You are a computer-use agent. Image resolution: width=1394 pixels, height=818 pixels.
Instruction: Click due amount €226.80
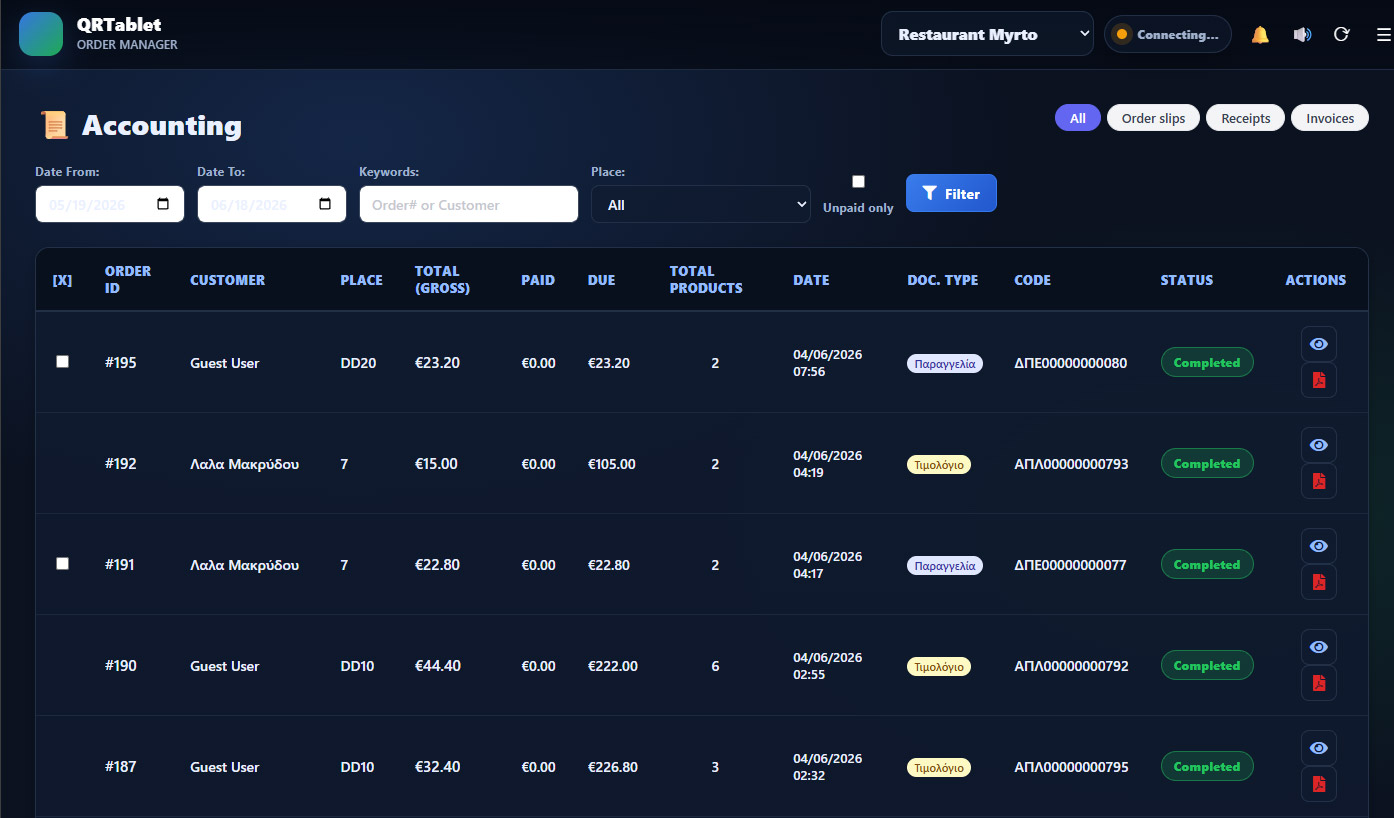coord(613,767)
